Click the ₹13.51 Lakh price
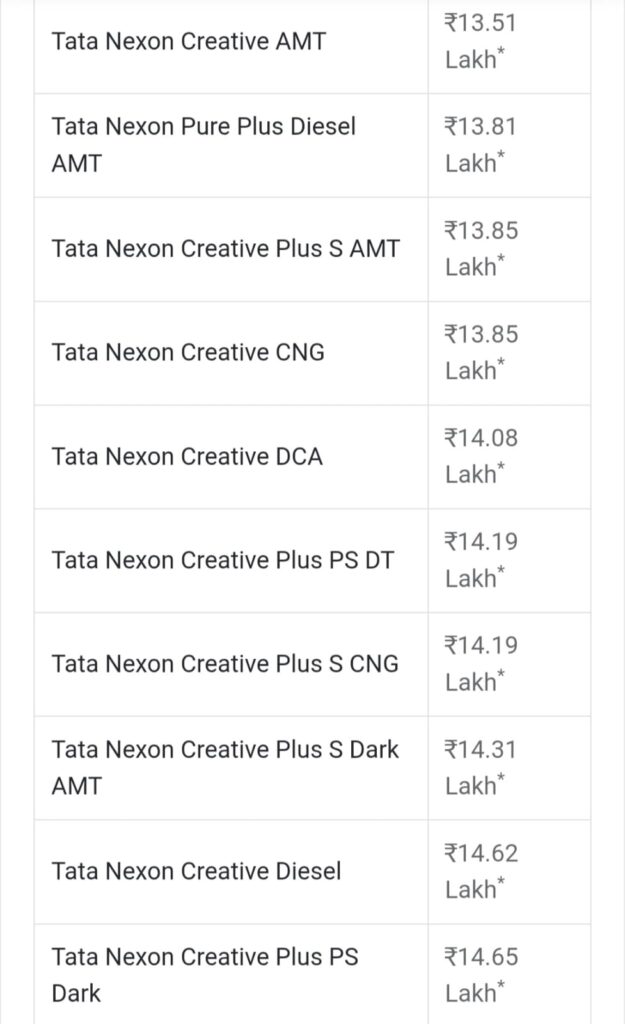625x1024 pixels. 481,41
